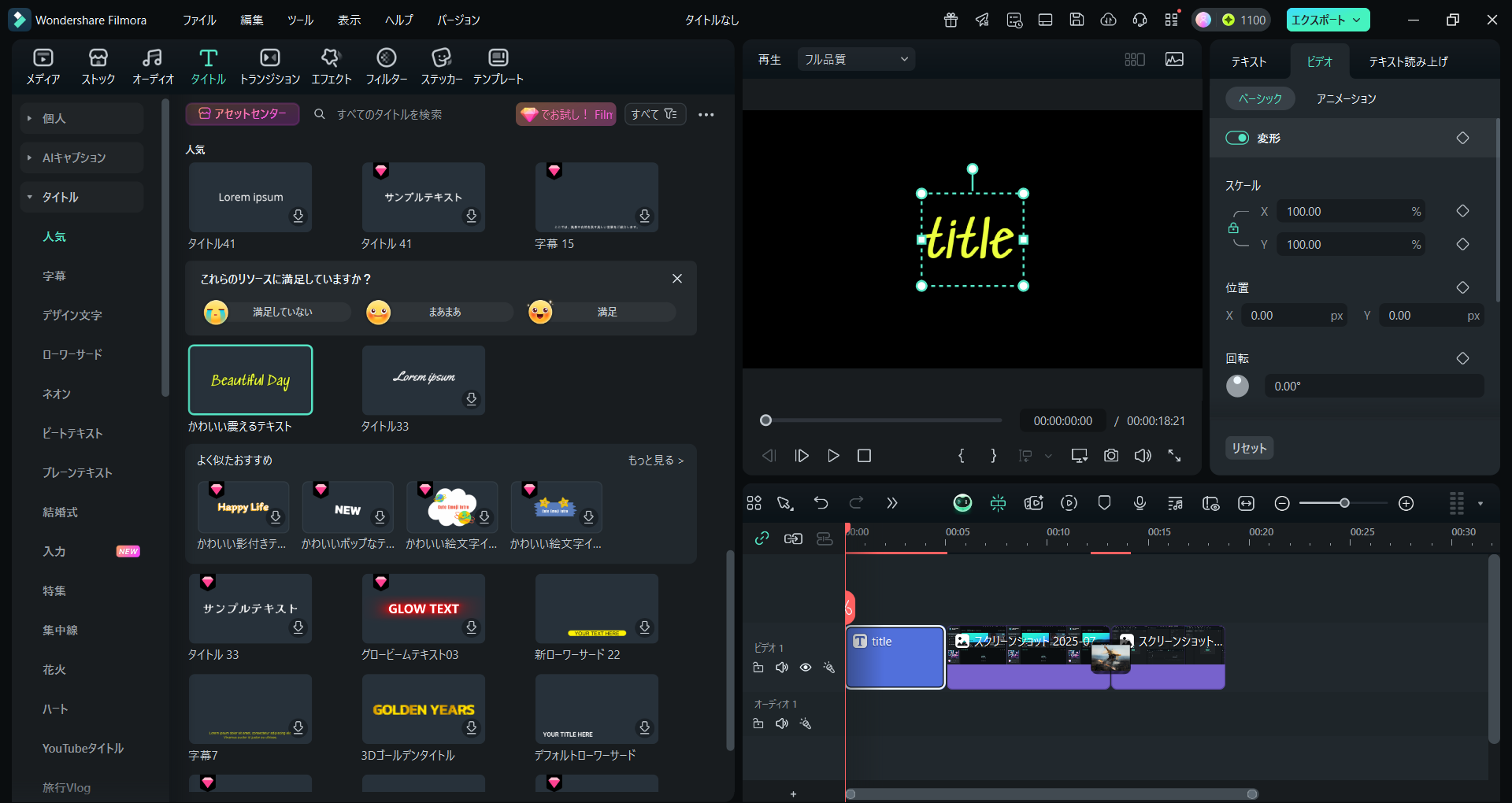Add rotation (回転) keyframe diamond
Image resolution: width=1512 pixels, height=803 pixels.
click(x=1462, y=358)
